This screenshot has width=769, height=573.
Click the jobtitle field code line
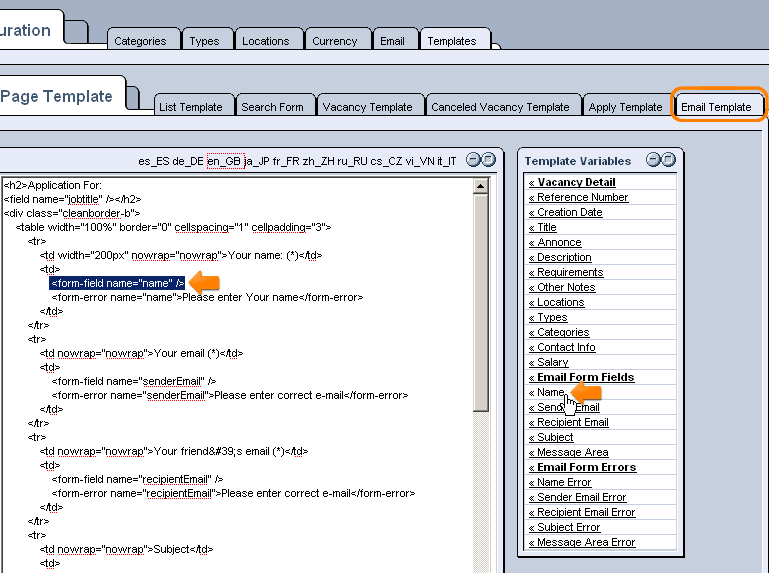72,199
